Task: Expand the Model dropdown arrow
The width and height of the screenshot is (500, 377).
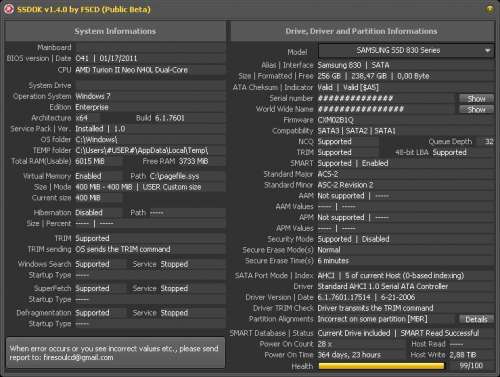Action: coord(487,51)
